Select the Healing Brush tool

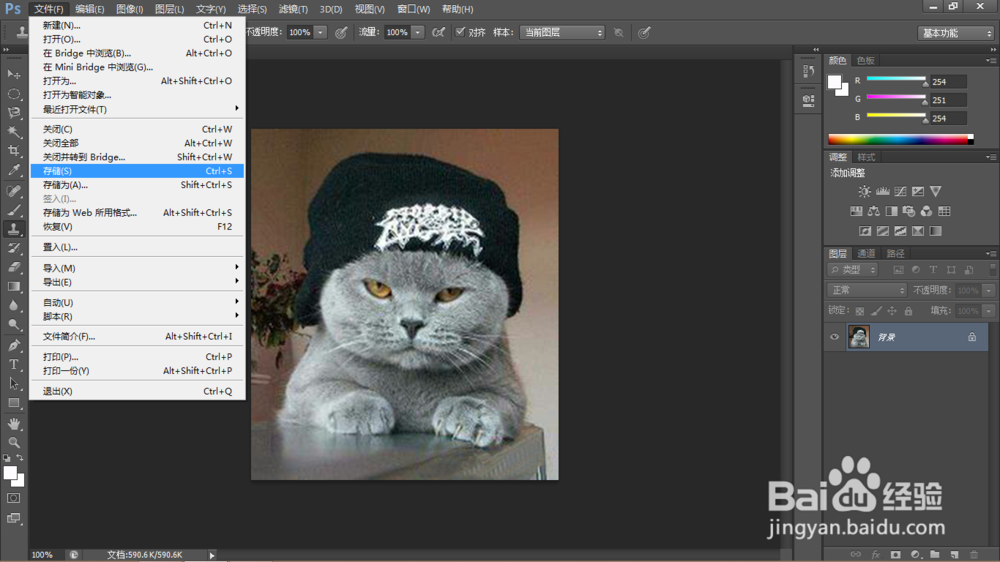[13, 191]
